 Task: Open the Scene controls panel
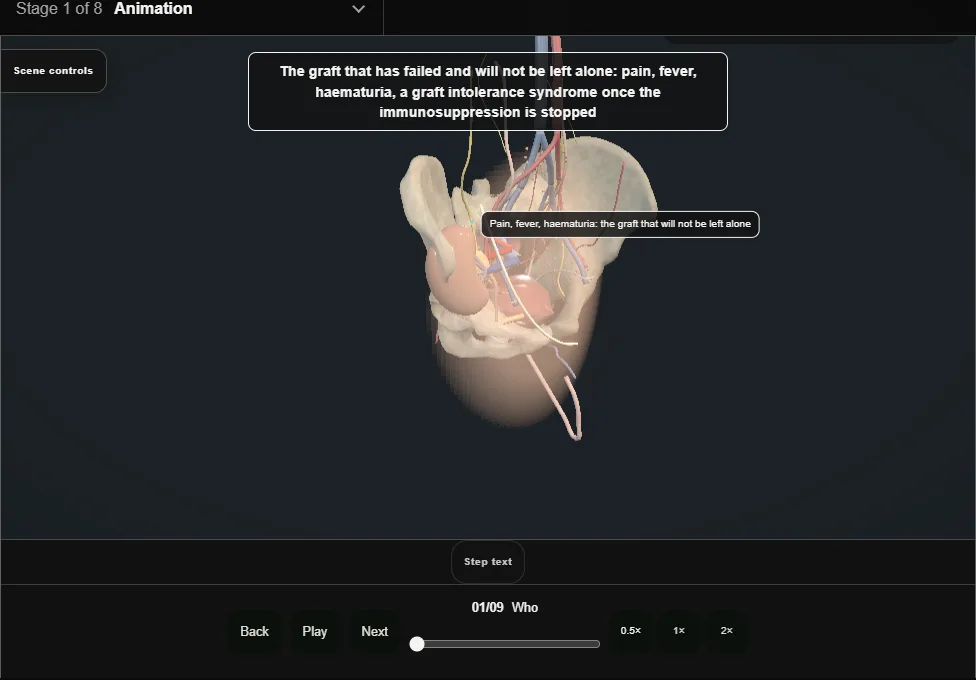54,71
